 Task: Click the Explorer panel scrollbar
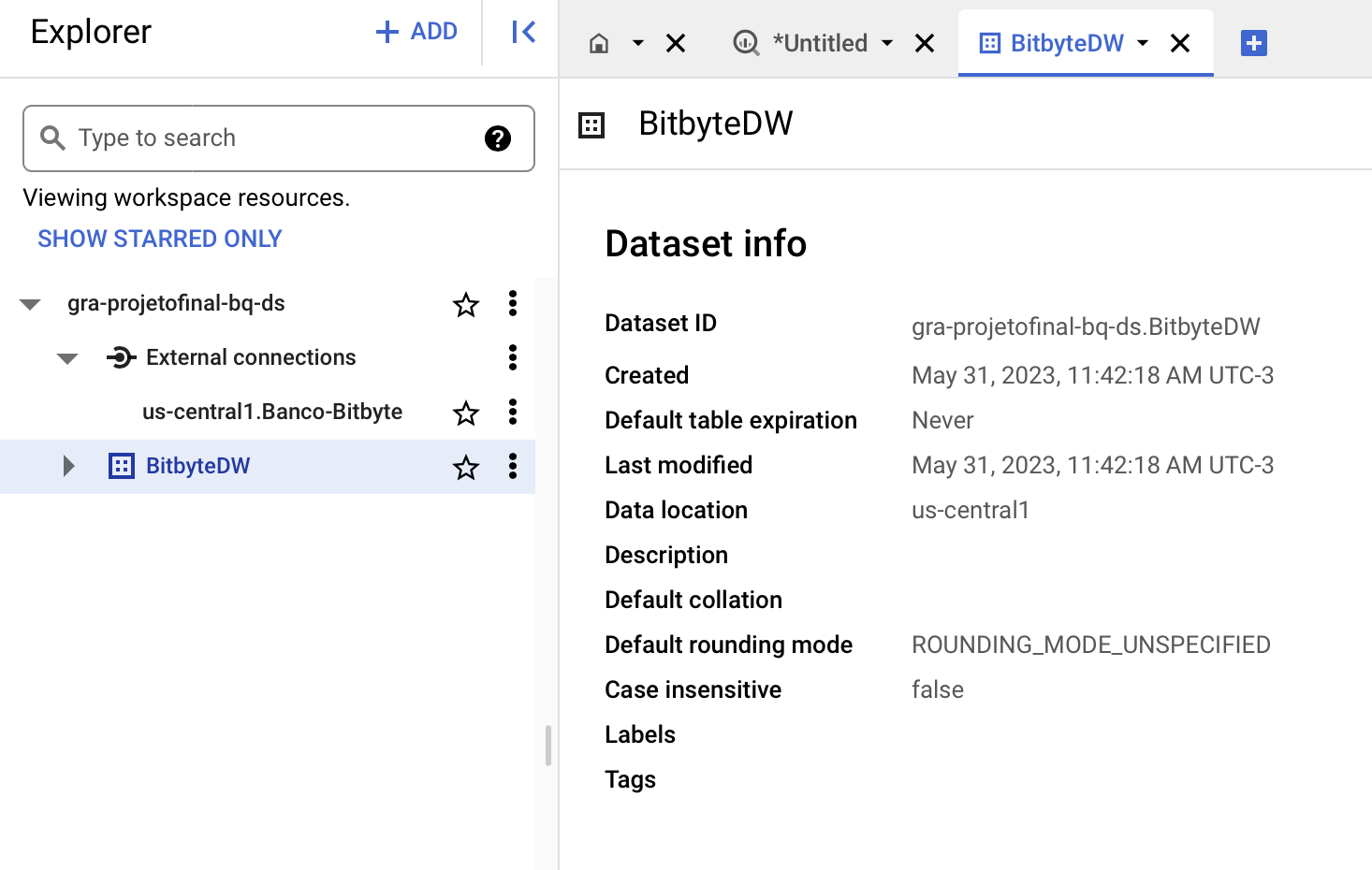[x=547, y=746]
